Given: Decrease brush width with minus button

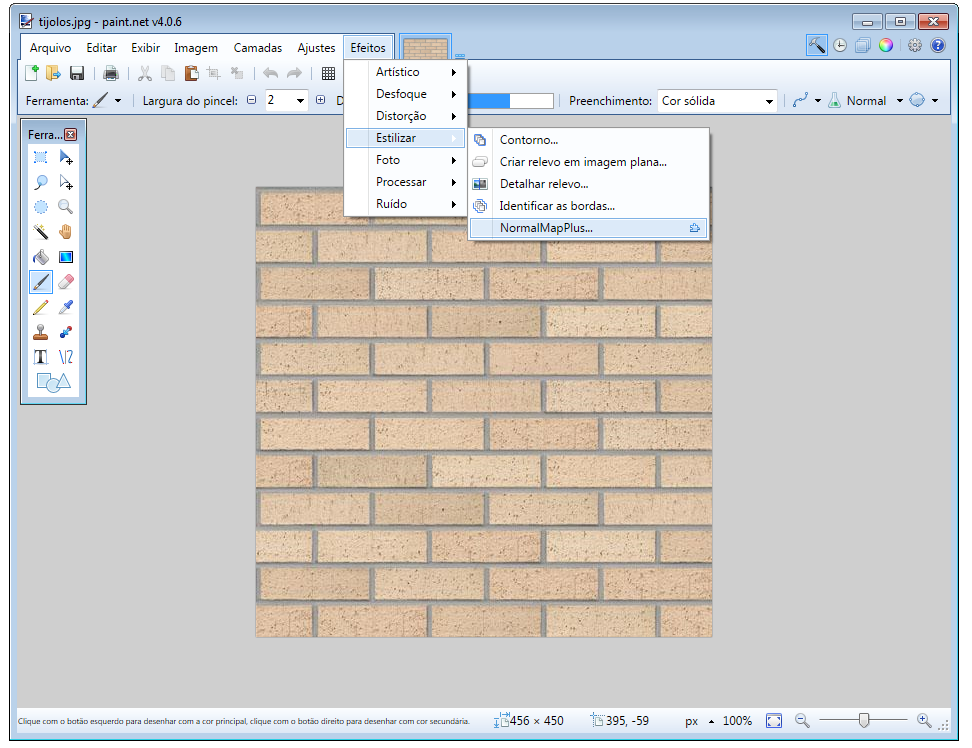Looking at the screenshot, I should (252, 100).
